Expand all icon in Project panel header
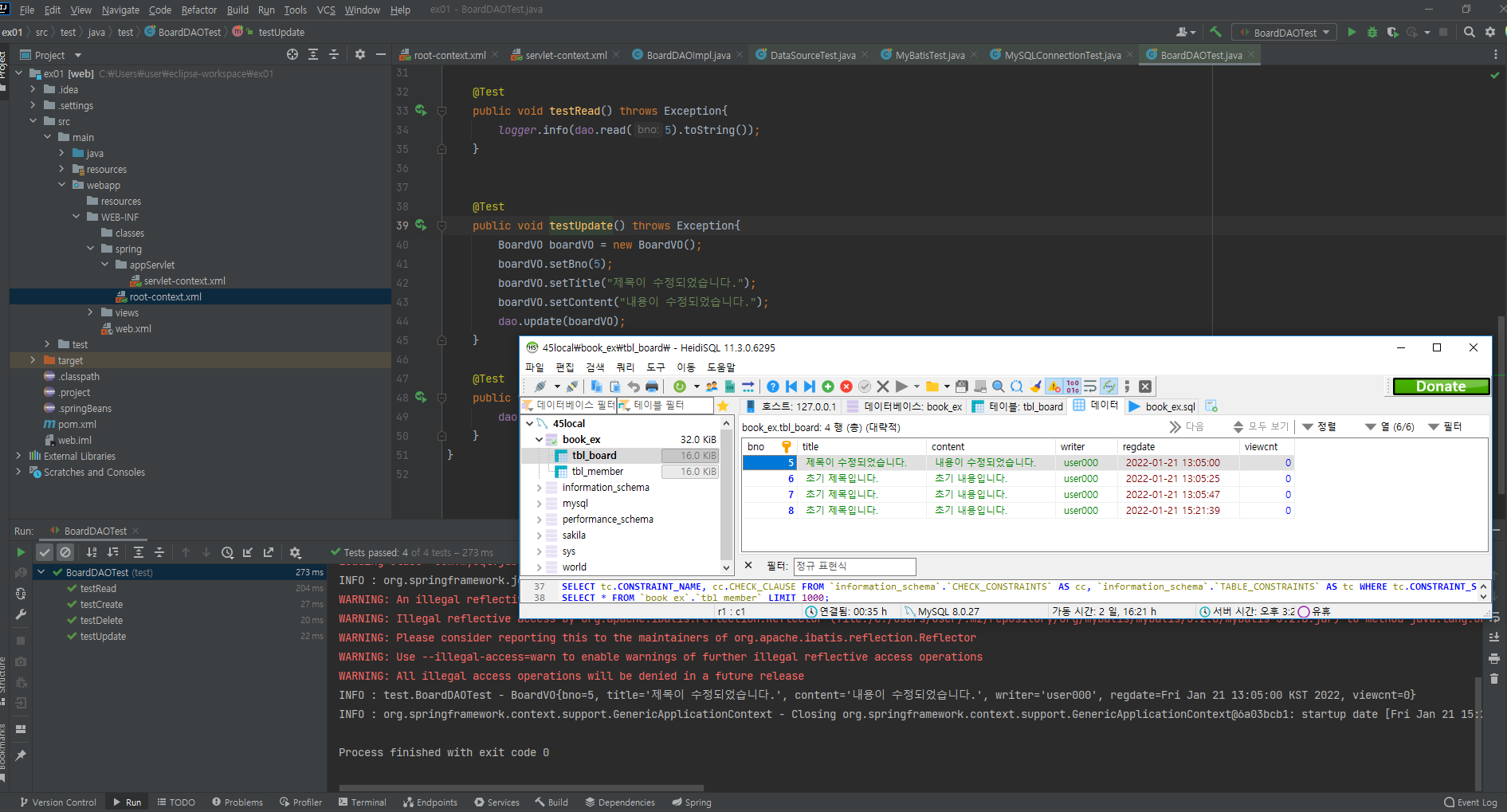The height and width of the screenshot is (812, 1507). (x=313, y=54)
